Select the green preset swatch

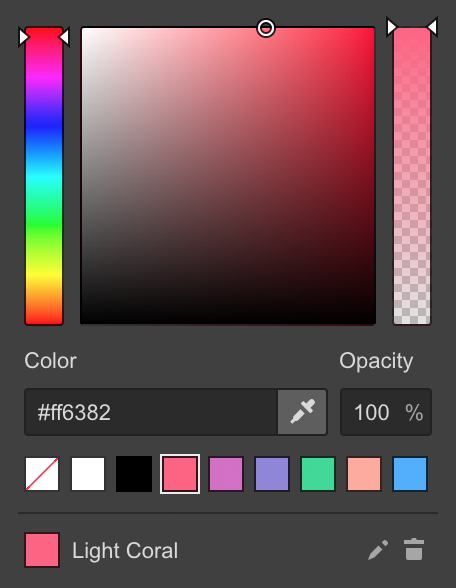pyautogui.click(x=318, y=474)
